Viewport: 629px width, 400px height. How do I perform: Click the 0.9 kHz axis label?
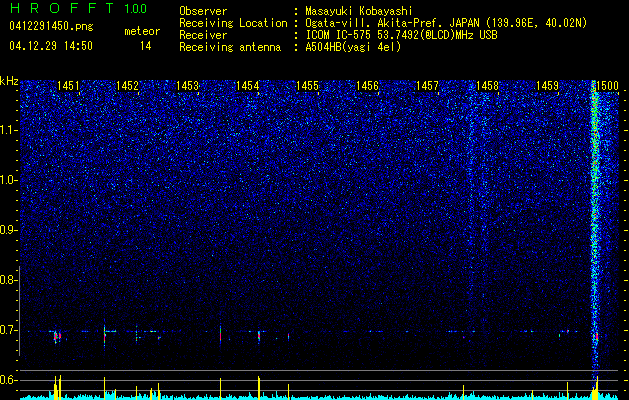[x=9, y=230]
